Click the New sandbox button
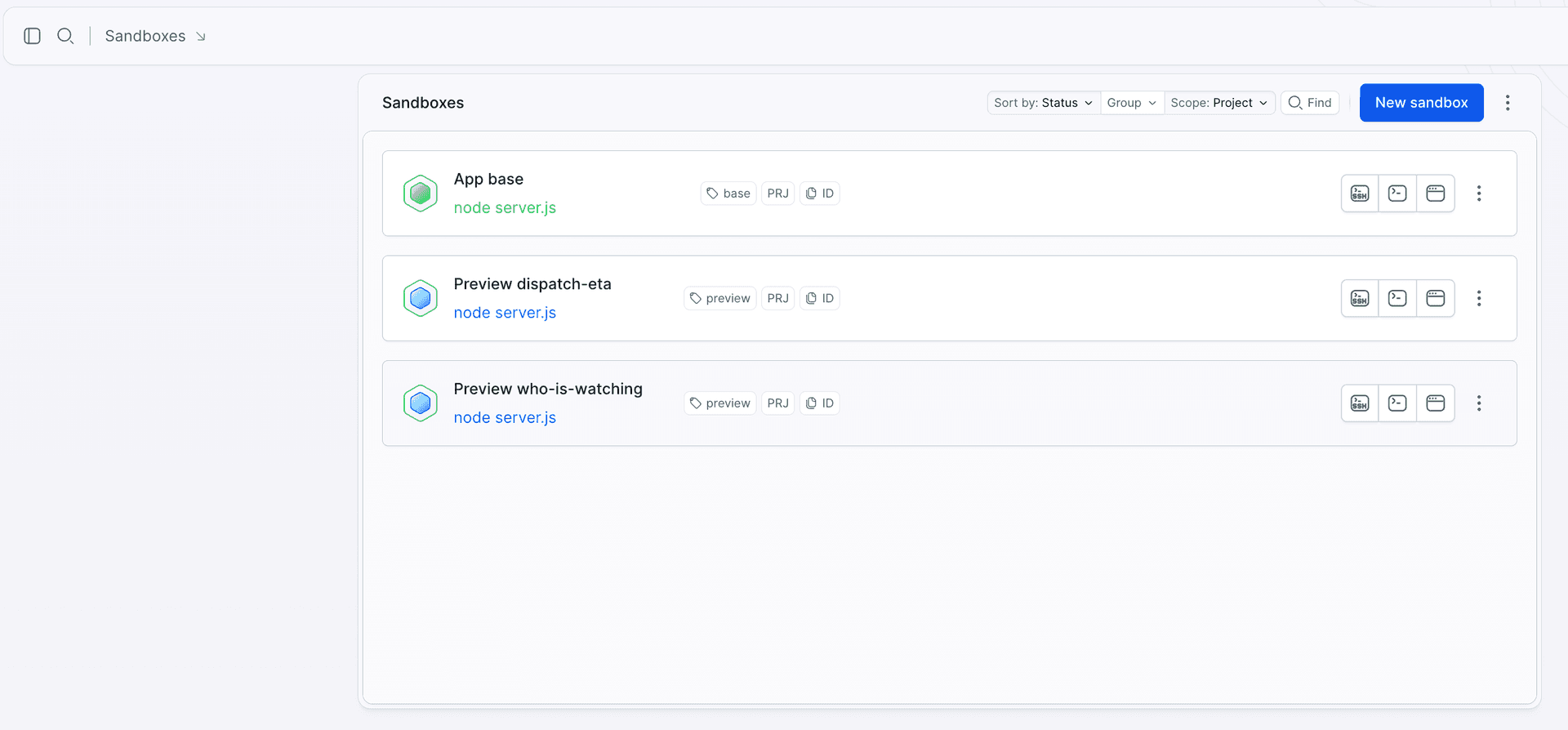This screenshot has width=1568, height=730. (1421, 103)
